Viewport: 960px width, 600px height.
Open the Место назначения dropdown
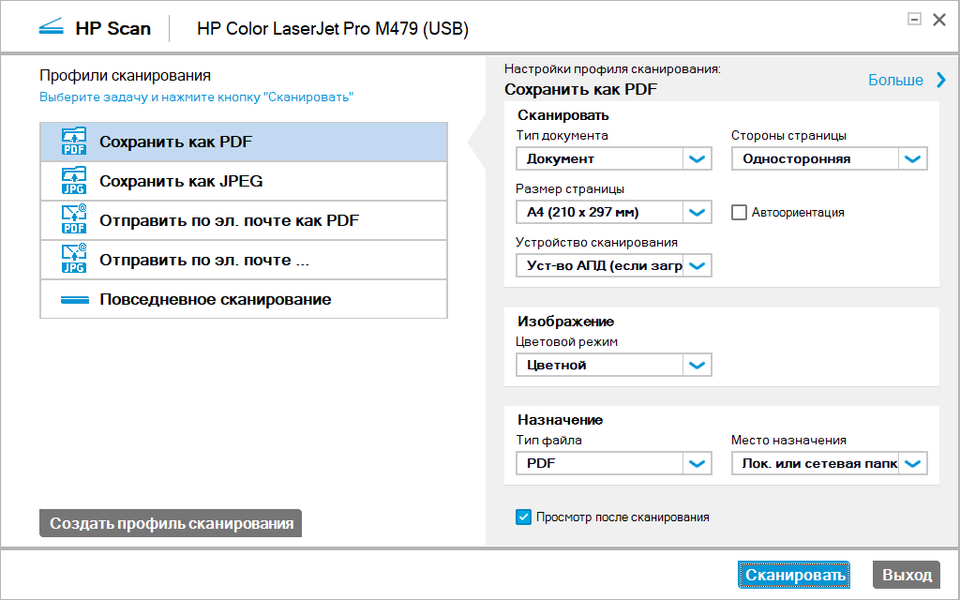point(914,463)
